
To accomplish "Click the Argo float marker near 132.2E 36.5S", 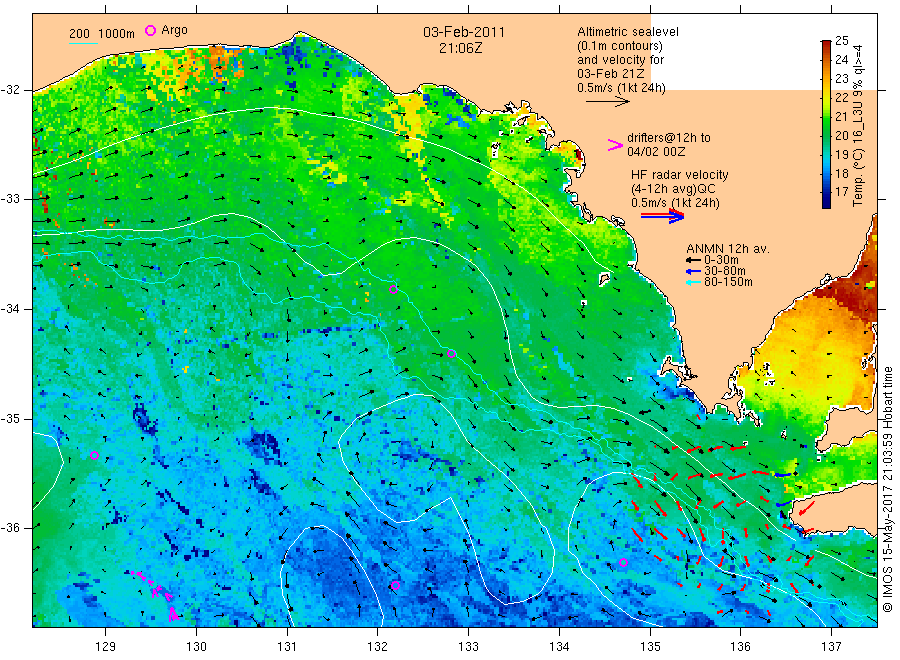I will [395, 585].
